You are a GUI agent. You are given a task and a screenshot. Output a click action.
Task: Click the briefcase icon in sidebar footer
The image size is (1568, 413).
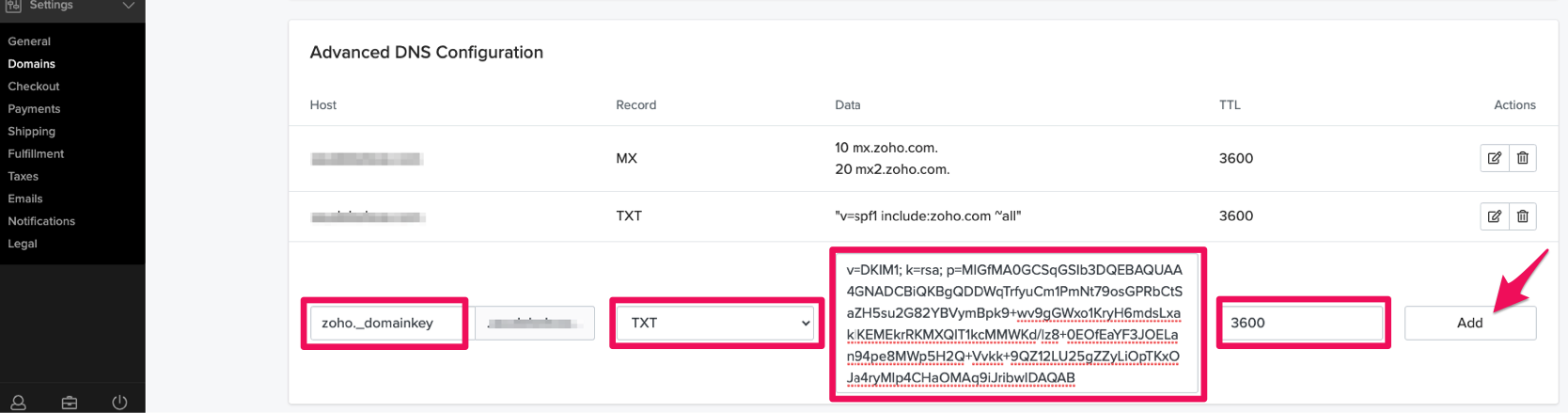(70, 402)
